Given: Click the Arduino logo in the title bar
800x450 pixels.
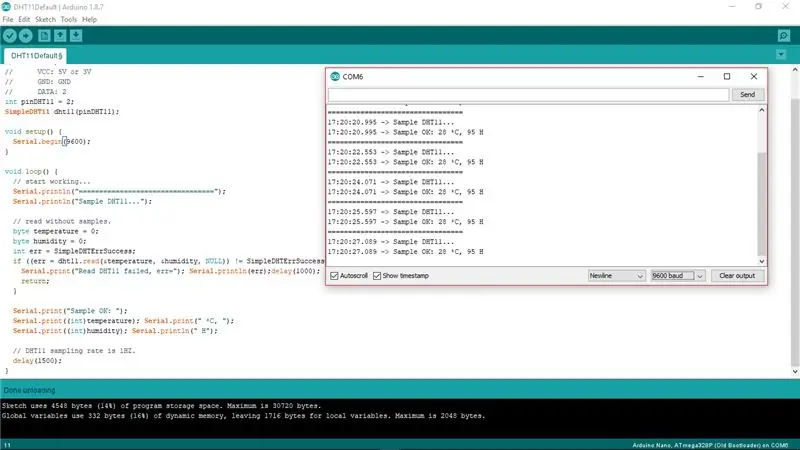Looking at the screenshot, I should click(x=6, y=7).
